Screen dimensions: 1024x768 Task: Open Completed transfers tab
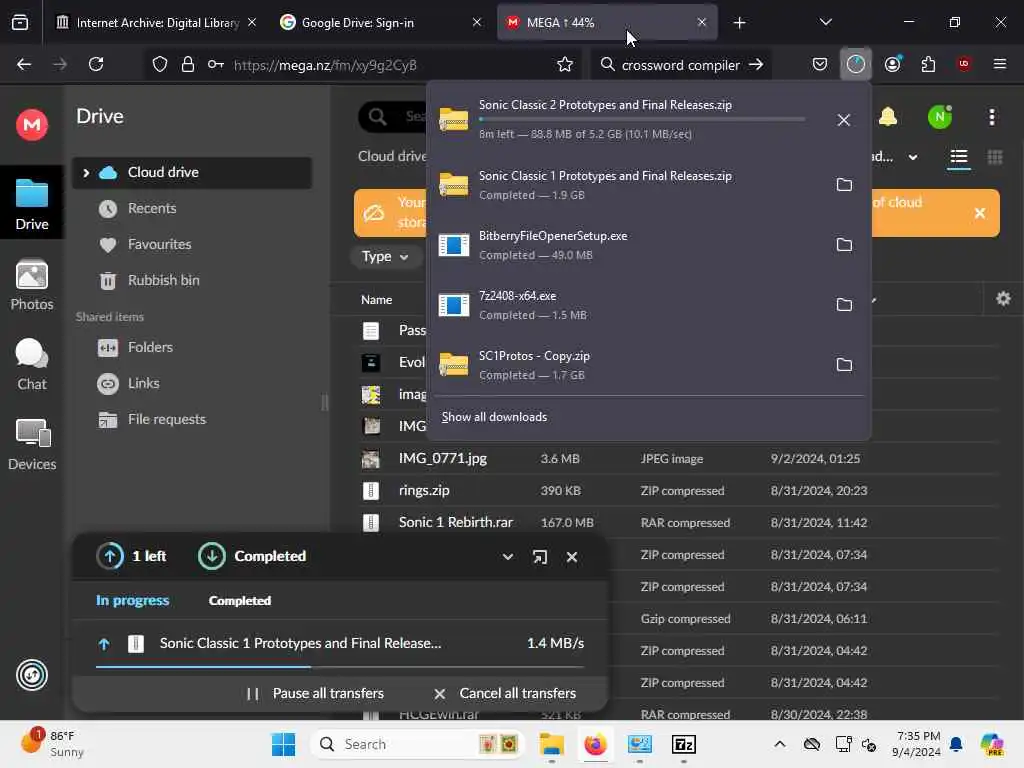240,600
